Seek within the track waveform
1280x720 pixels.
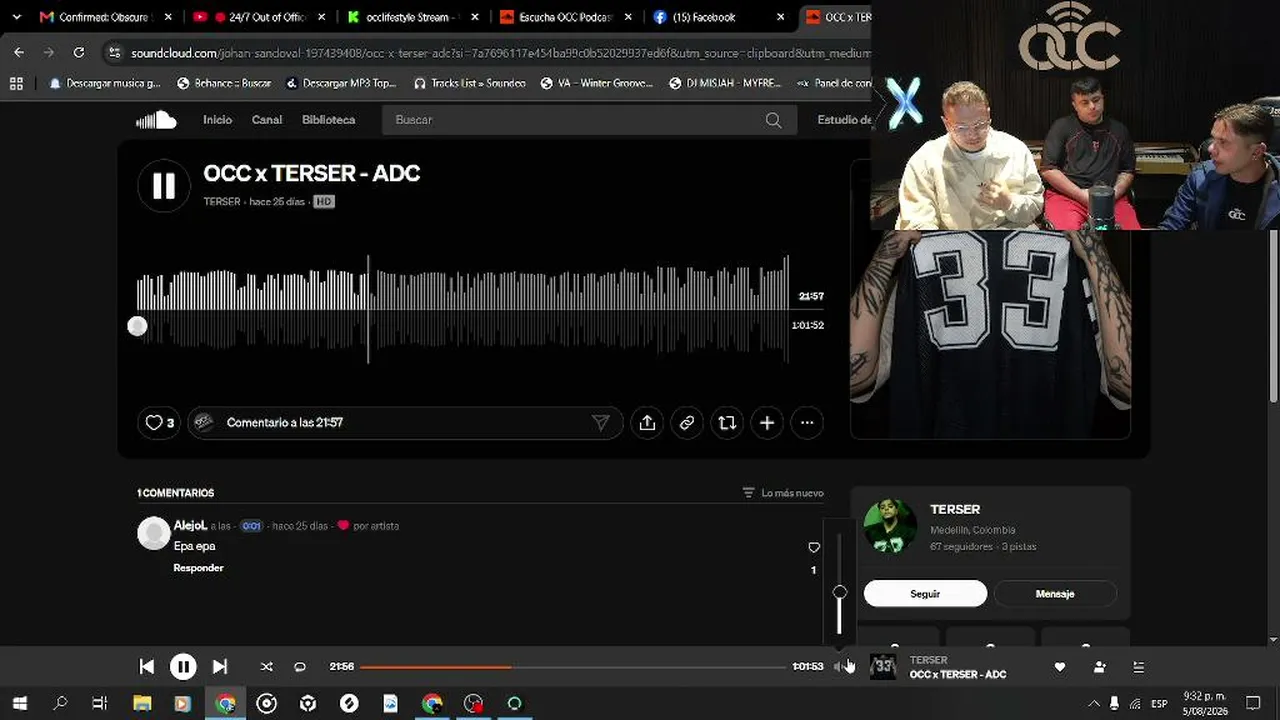[x=463, y=310]
